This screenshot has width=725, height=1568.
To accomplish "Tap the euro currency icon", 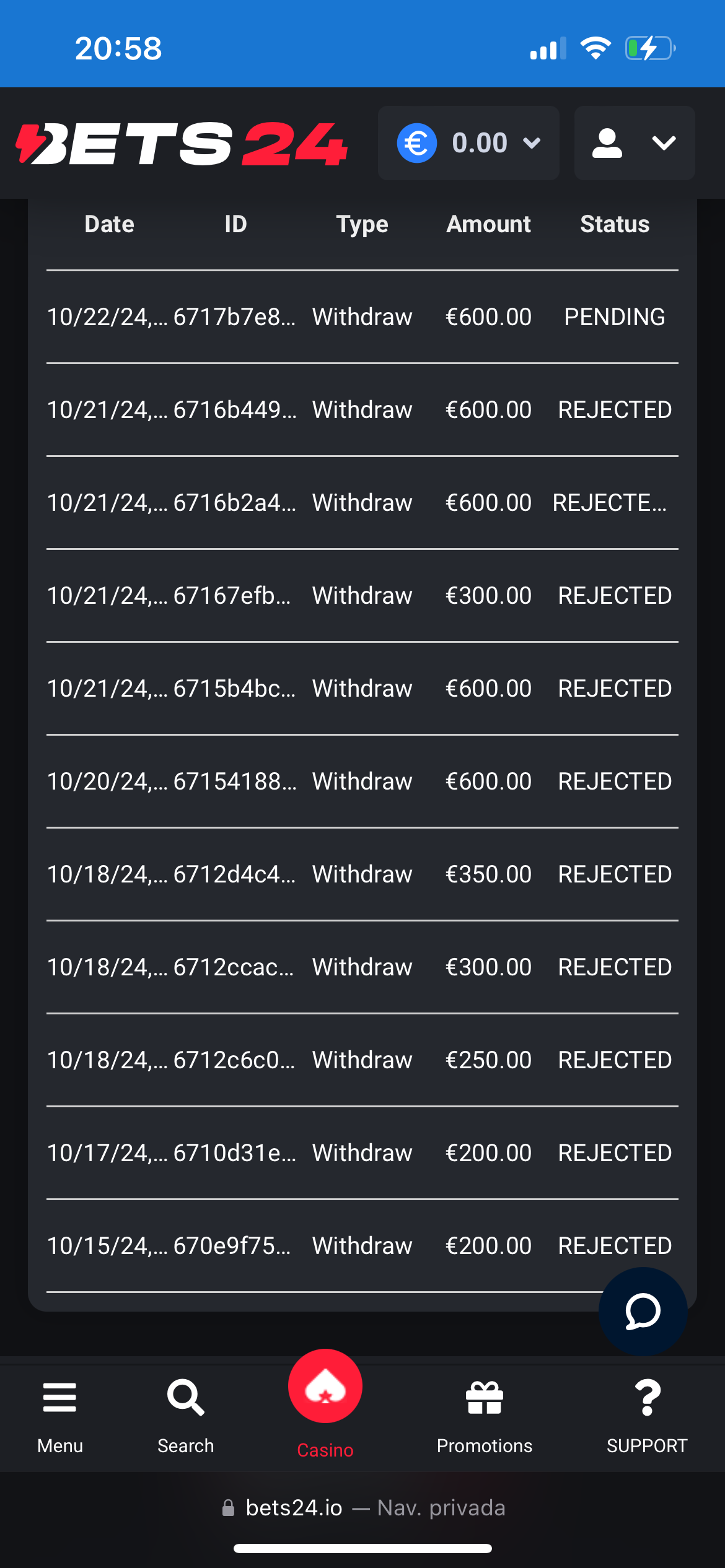I will coord(416,143).
